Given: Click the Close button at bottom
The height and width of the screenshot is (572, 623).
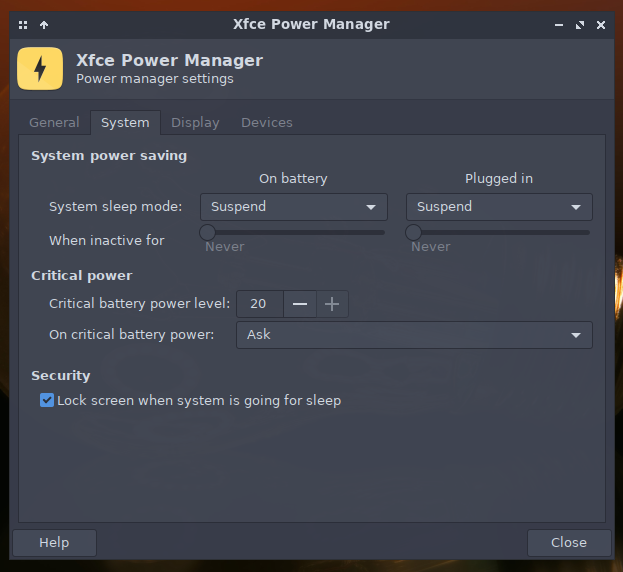Looking at the screenshot, I should click(569, 543).
